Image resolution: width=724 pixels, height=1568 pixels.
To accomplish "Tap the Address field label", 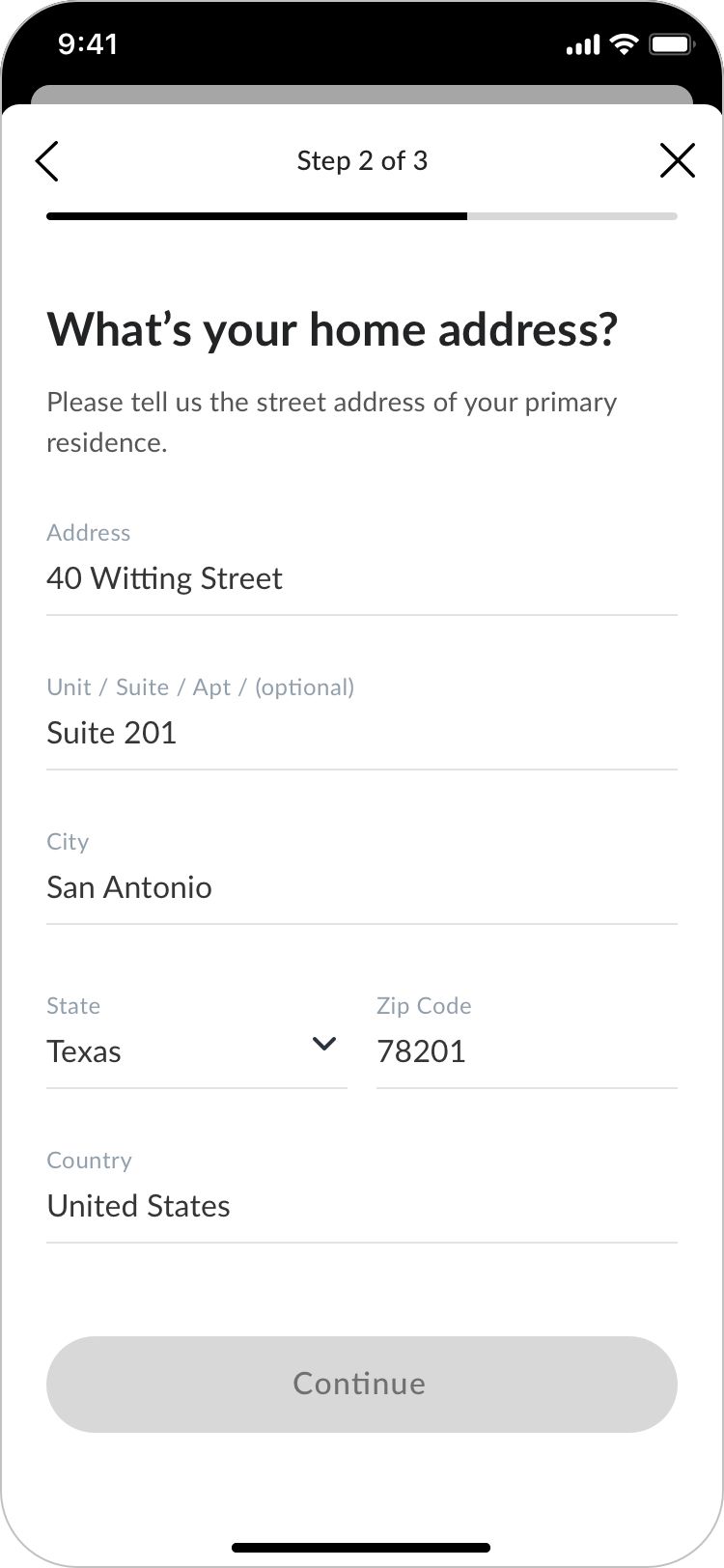I will pos(89,533).
